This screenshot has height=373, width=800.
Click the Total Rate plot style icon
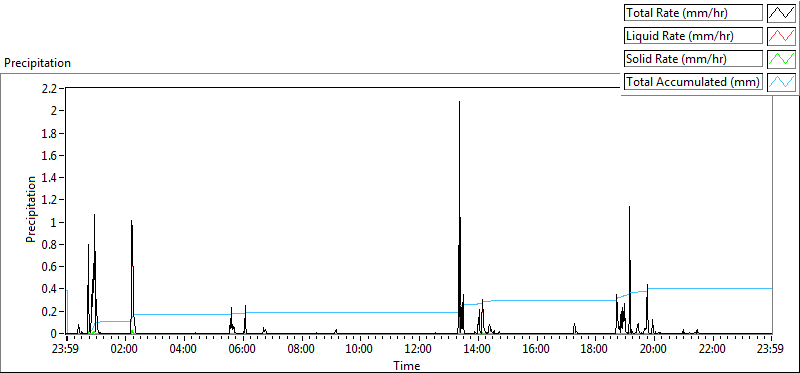(x=781, y=13)
